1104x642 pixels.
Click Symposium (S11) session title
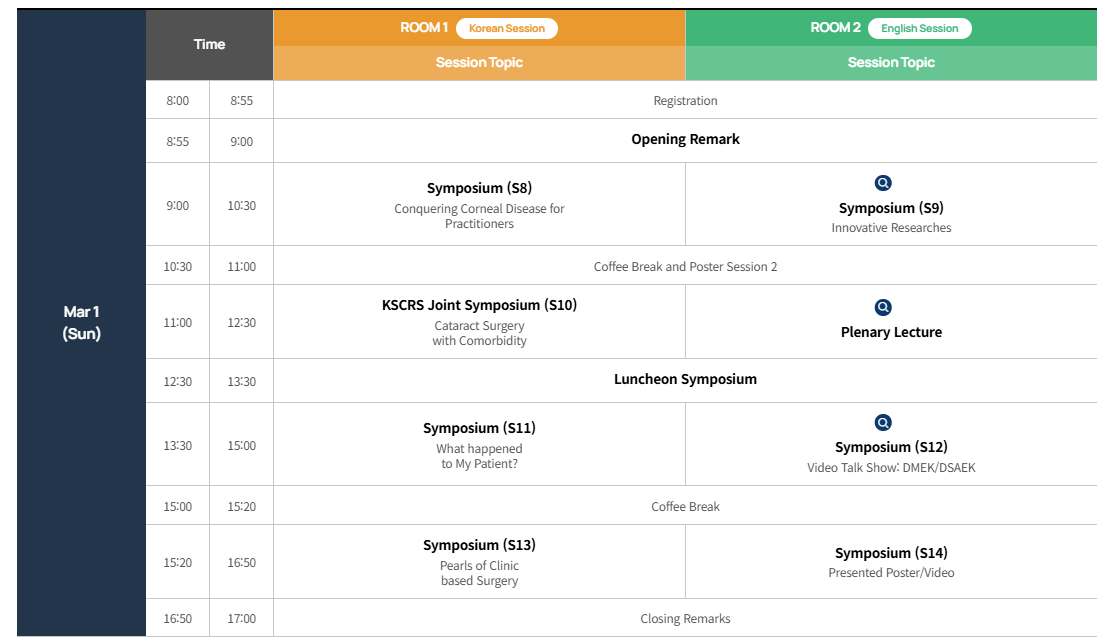(x=479, y=428)
